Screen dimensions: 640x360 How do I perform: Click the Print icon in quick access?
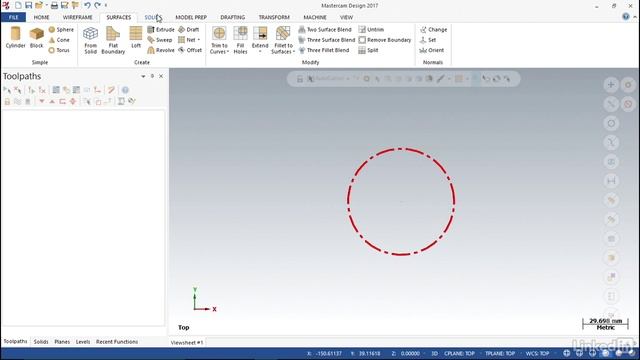click(54, 5)
